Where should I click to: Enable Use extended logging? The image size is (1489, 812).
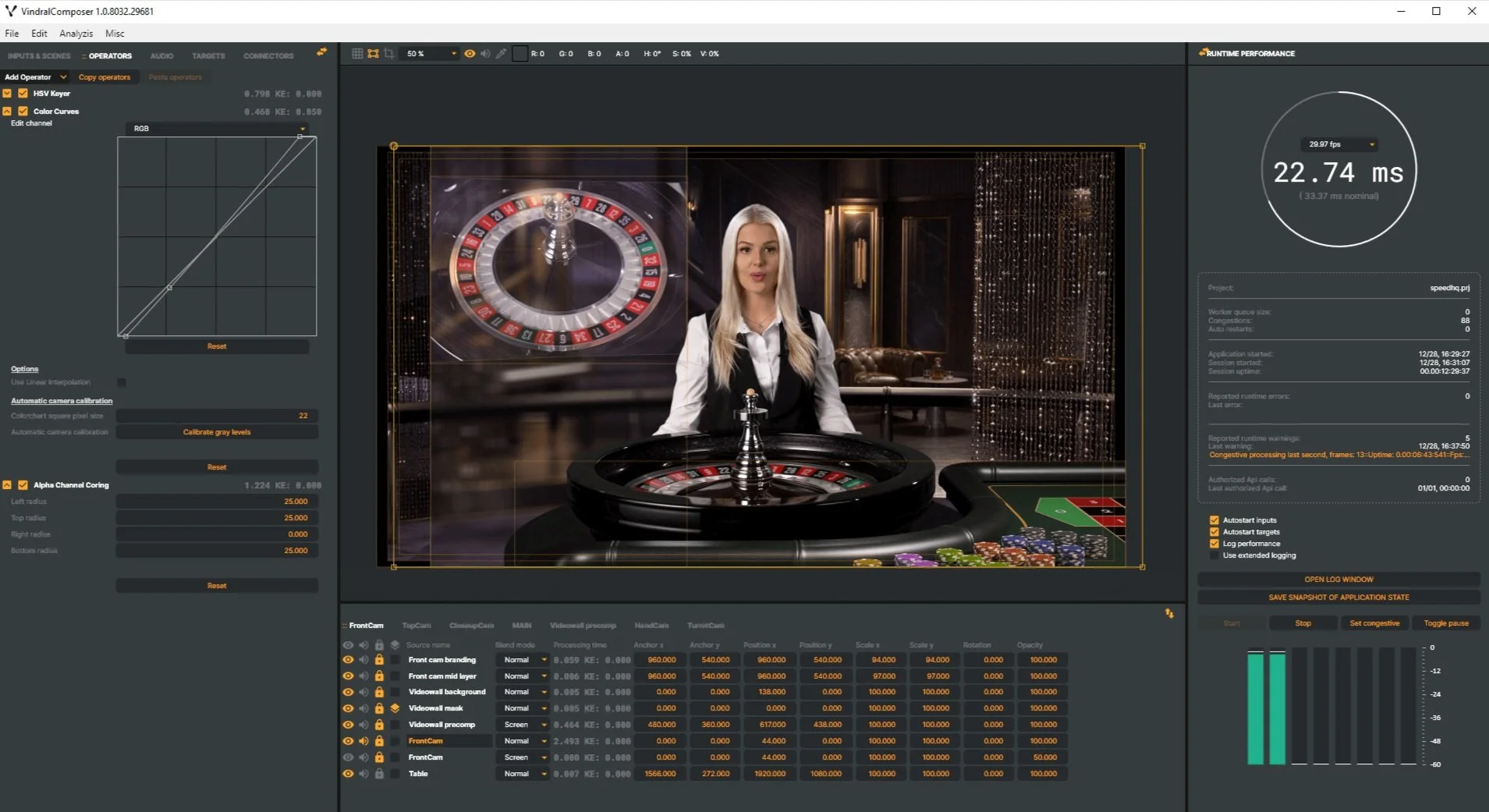coord(1214,555)
